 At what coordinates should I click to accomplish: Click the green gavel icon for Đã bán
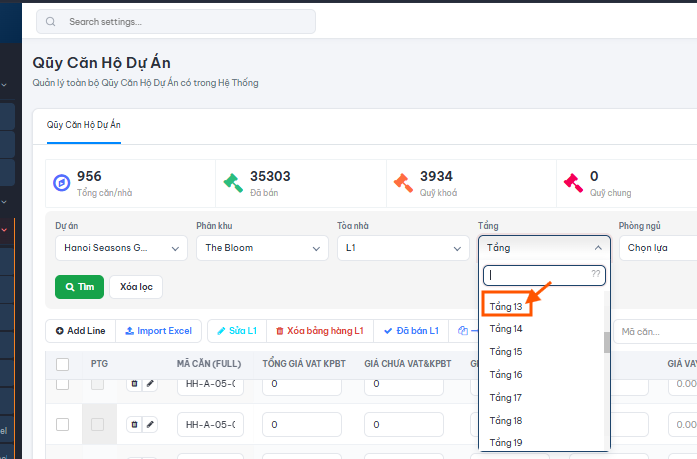tap(233, 183)
